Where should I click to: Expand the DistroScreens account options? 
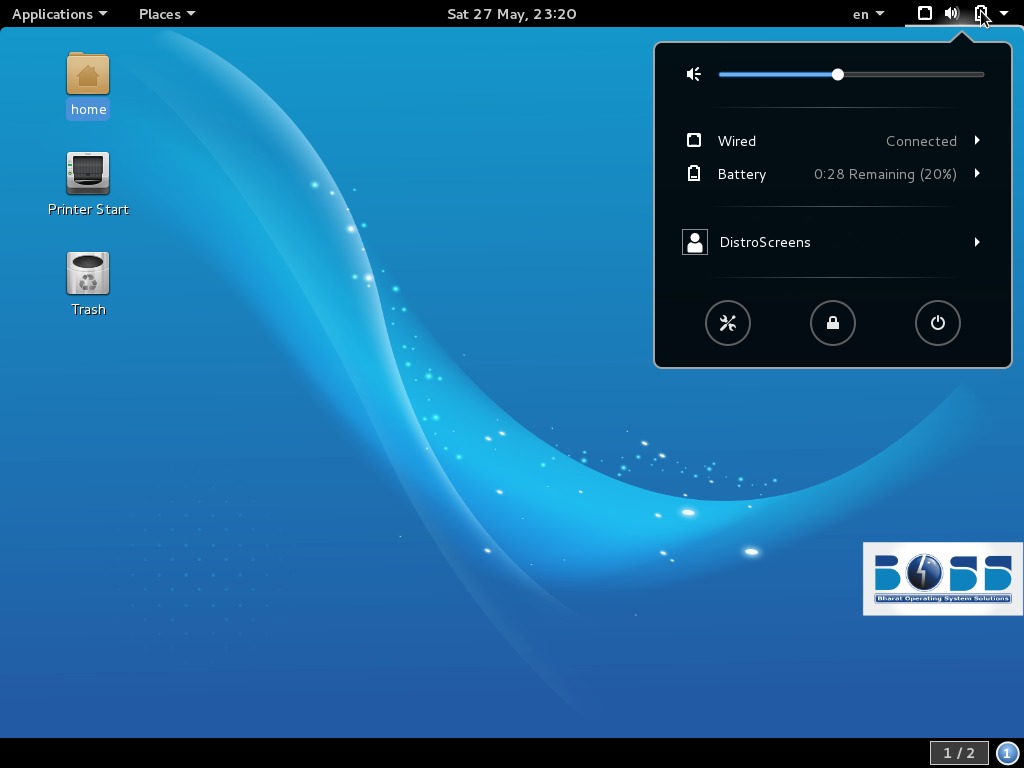[977, 242]
